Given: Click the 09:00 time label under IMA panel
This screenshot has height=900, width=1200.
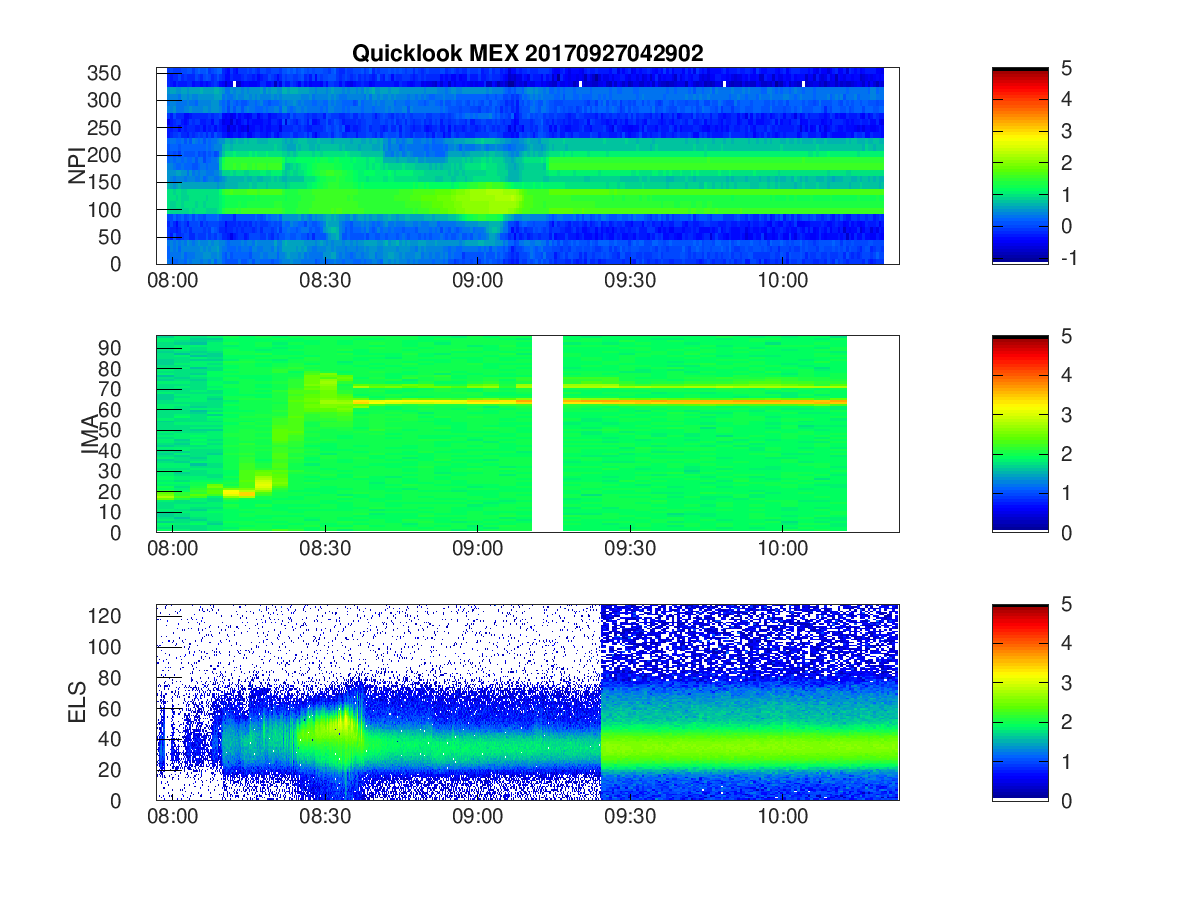Looking at the screenshot, I should [x=477, y=549].
